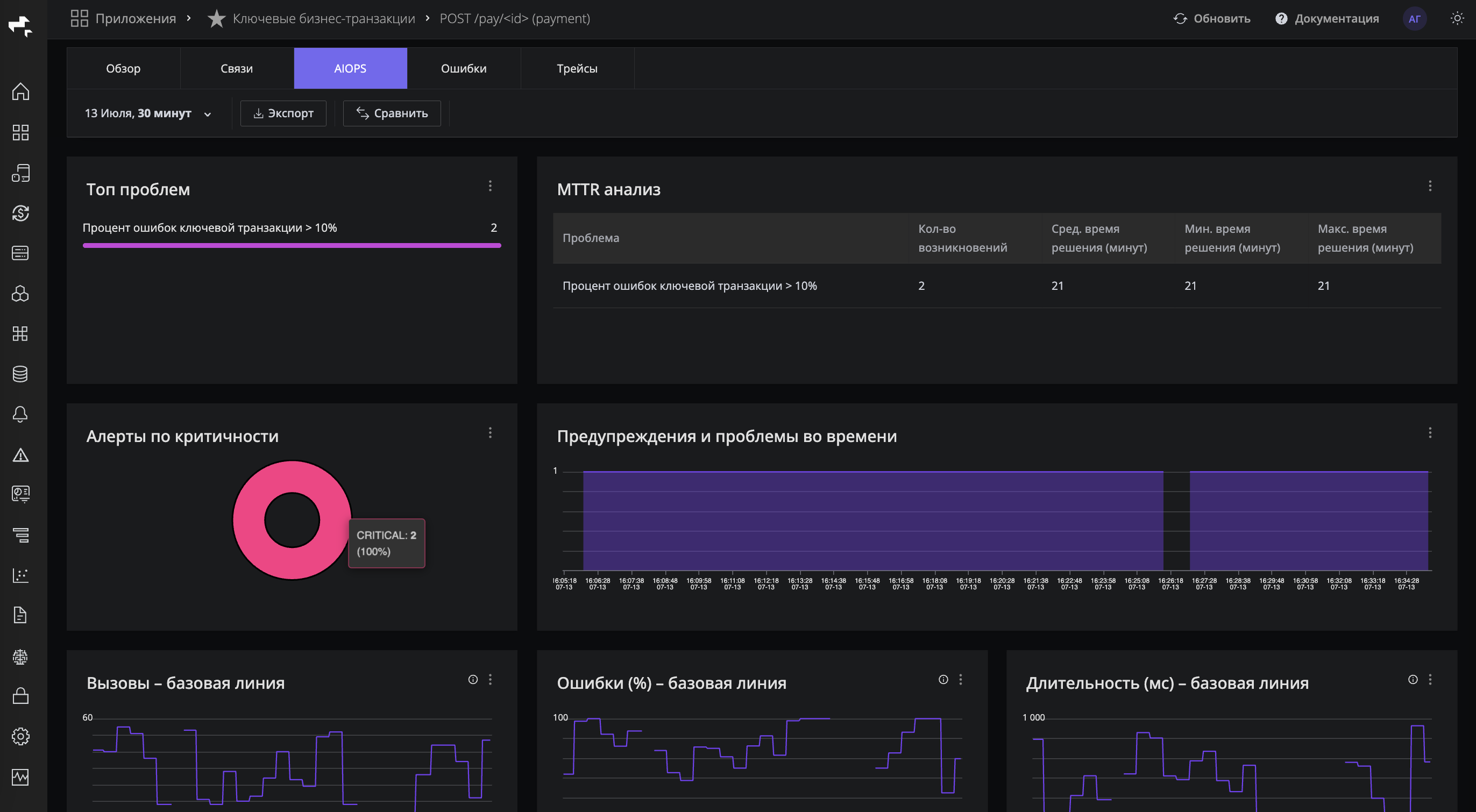This screenshot has height=812, width=1476.
Task: Click POST /pay/<id> (payment) breadcrumb
Action: coord(515,19)
